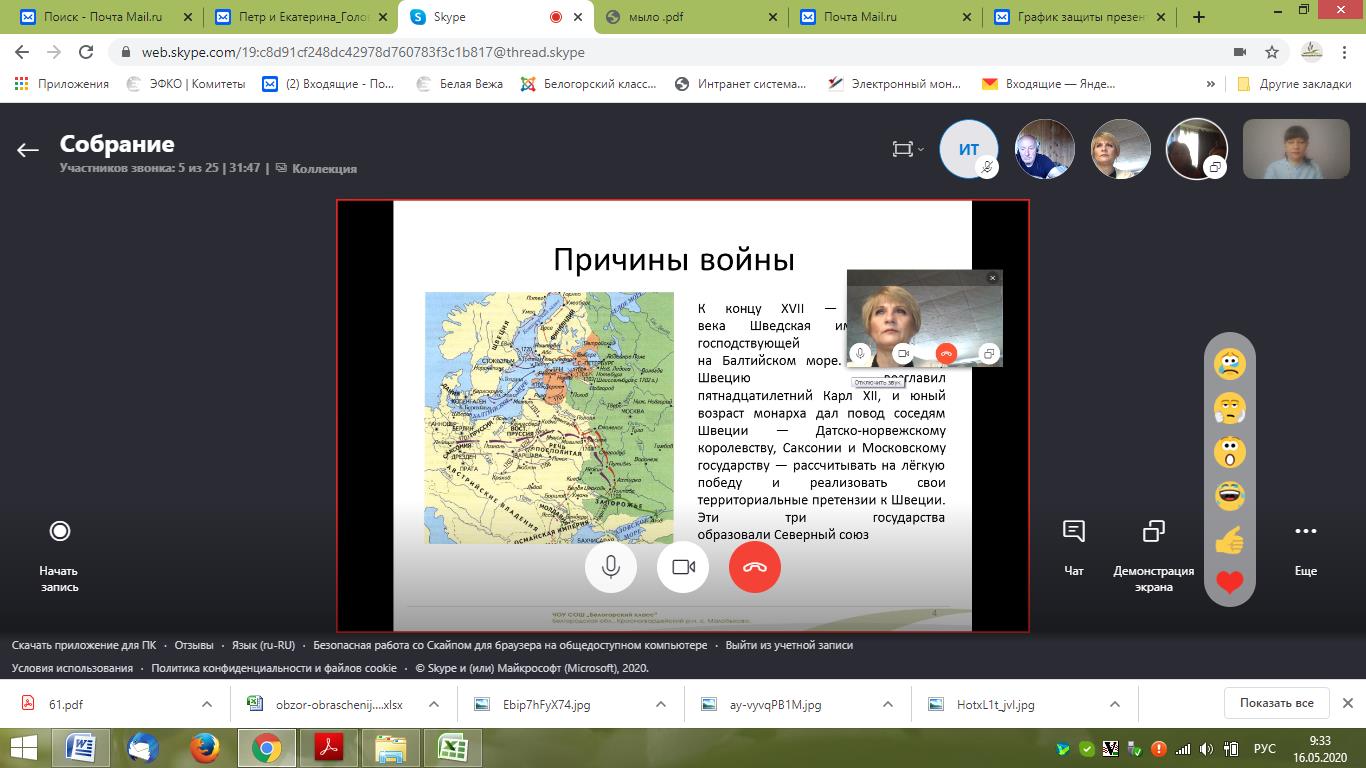Expand the hidden bookmarks overflow chevron
1366x768 pixels.
(x=1211, y=84)
